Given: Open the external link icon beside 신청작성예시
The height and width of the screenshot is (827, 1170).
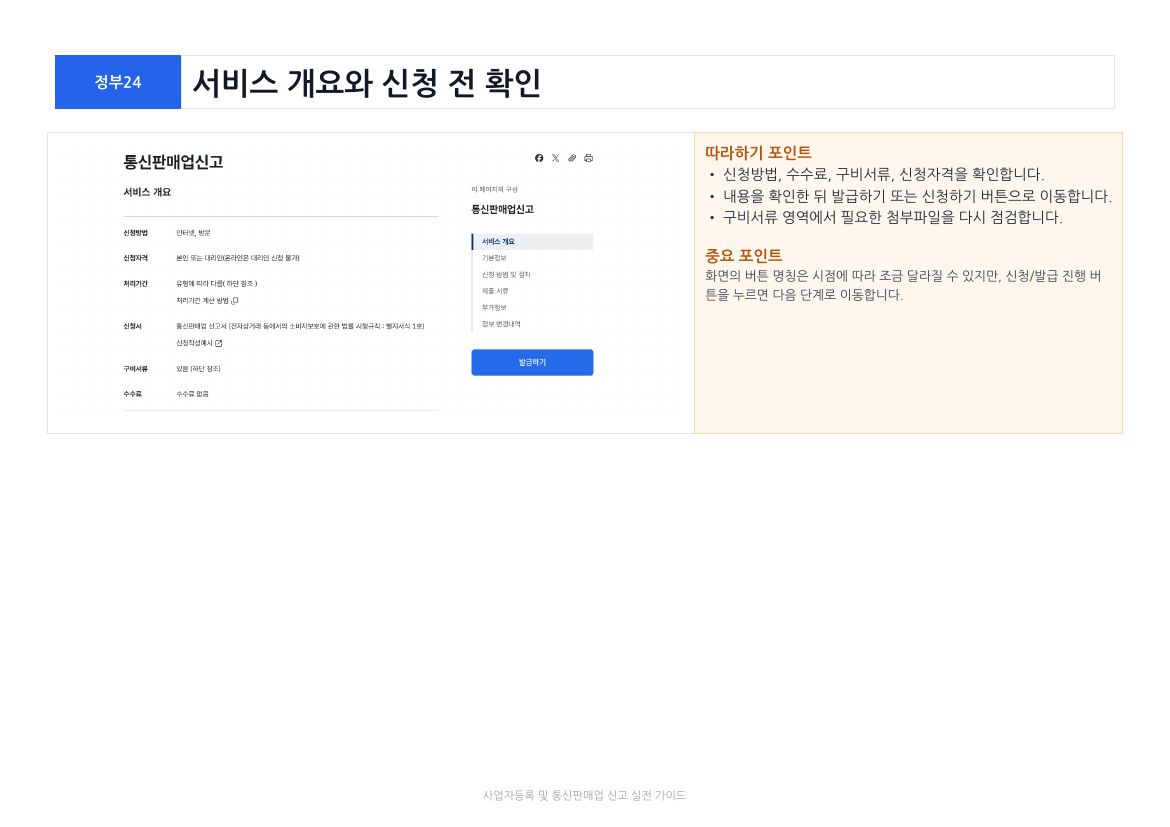Looking at the screenshot, I should tap(219, 343).
